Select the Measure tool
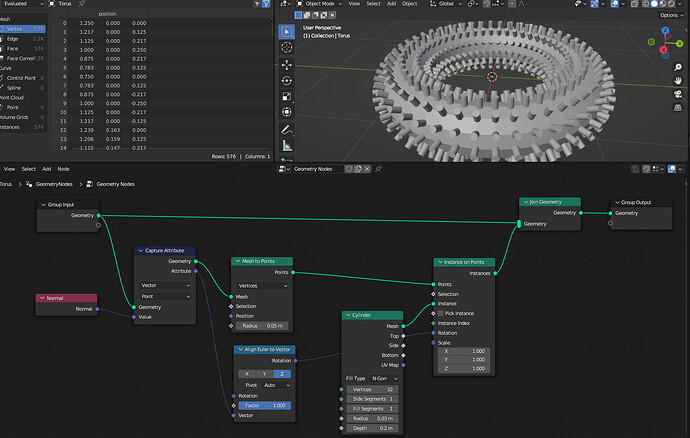 pos(286,146)
